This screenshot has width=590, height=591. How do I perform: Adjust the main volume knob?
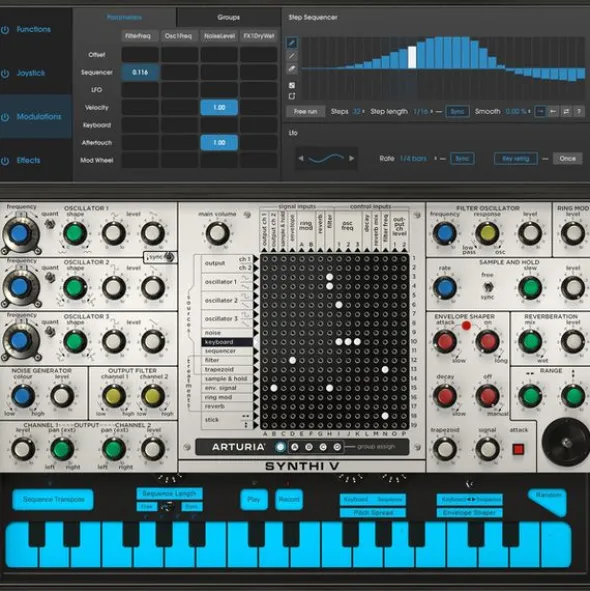pyautogui.click(x=217, y=233)
